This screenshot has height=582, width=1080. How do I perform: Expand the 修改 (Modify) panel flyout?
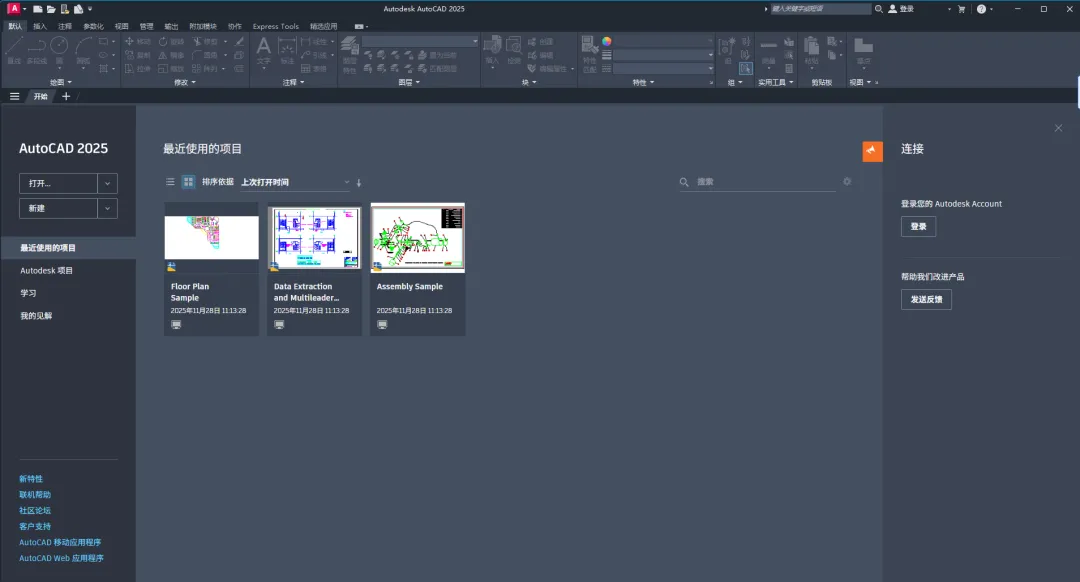coord(185,83)
